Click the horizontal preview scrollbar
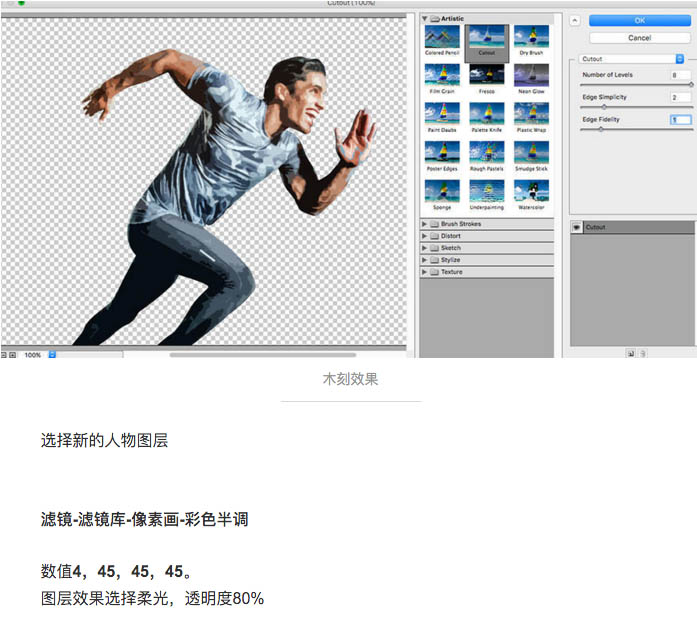Viewport: 697px width, 619px height. [x=263, y=355]
